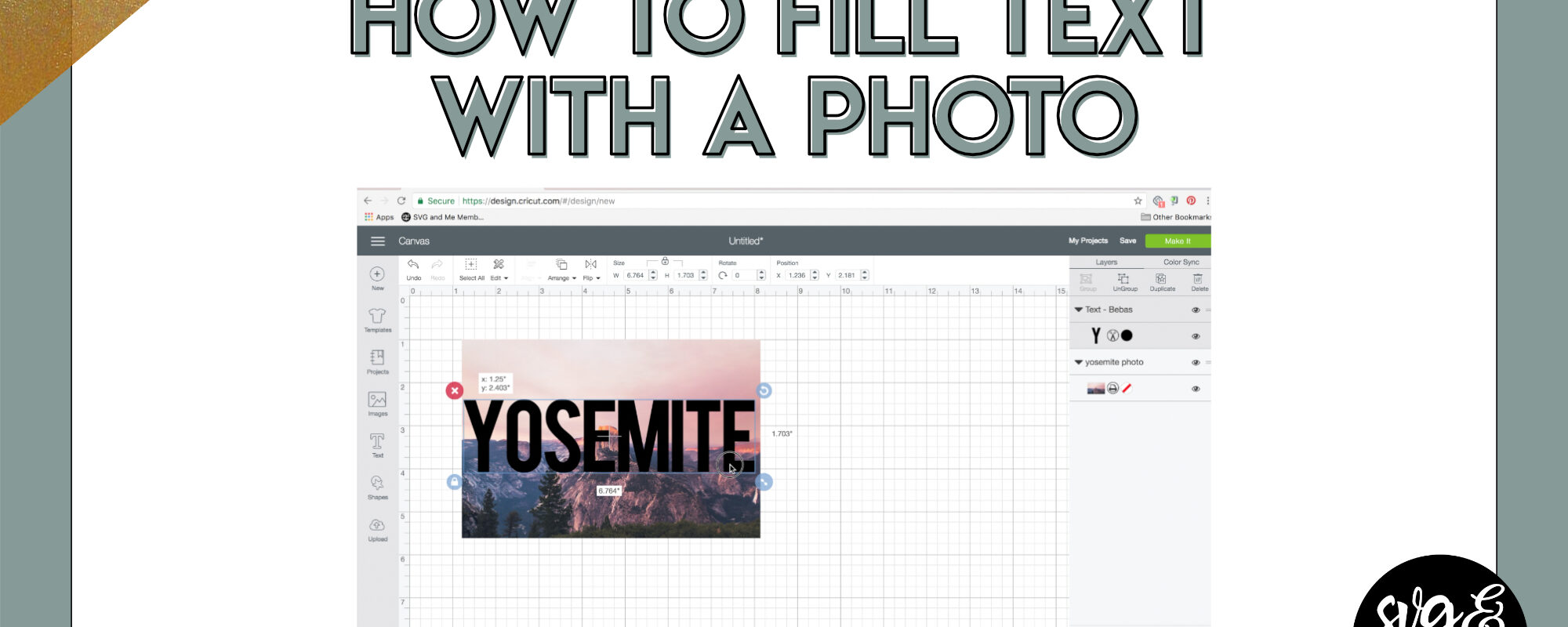Open the Arrange dropdown
1568x627 pixels.
tap(561, 269)
